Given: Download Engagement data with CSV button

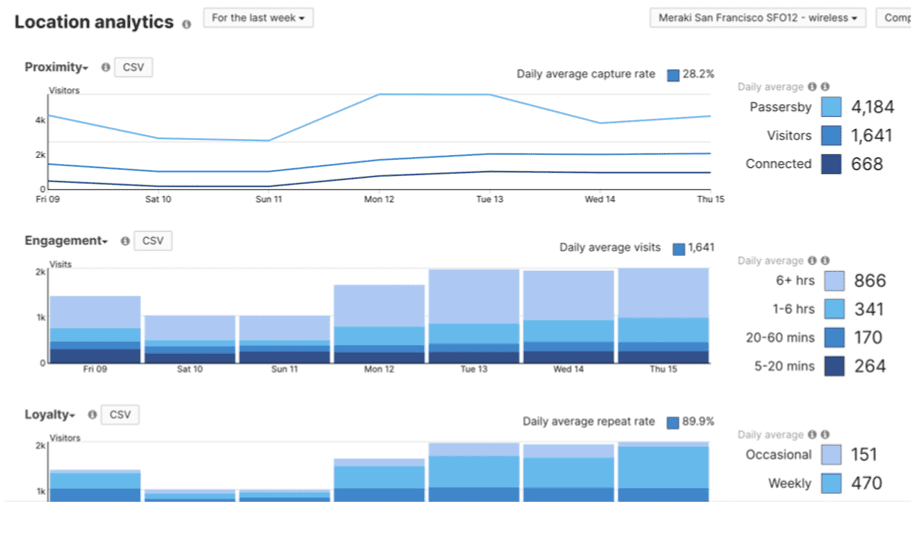Looking at the screenshot, I should [x=153, y=241].
